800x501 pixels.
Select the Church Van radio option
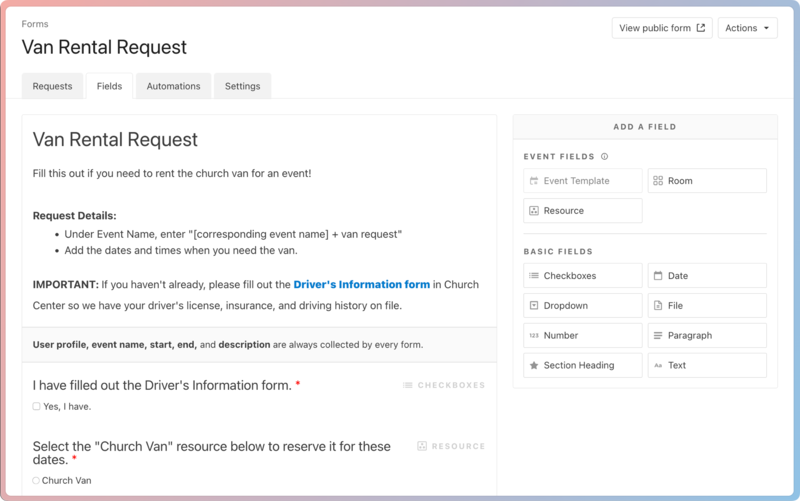tap(36, 481)
